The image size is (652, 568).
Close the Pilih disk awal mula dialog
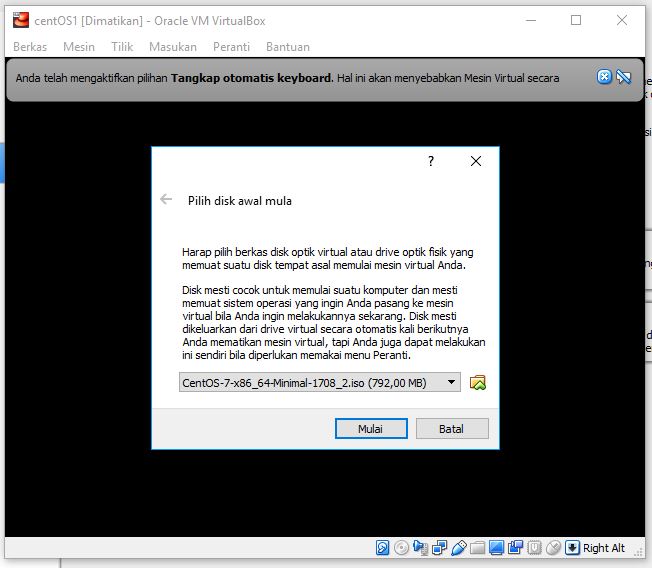pyautogui.click(x=476, y=161)
